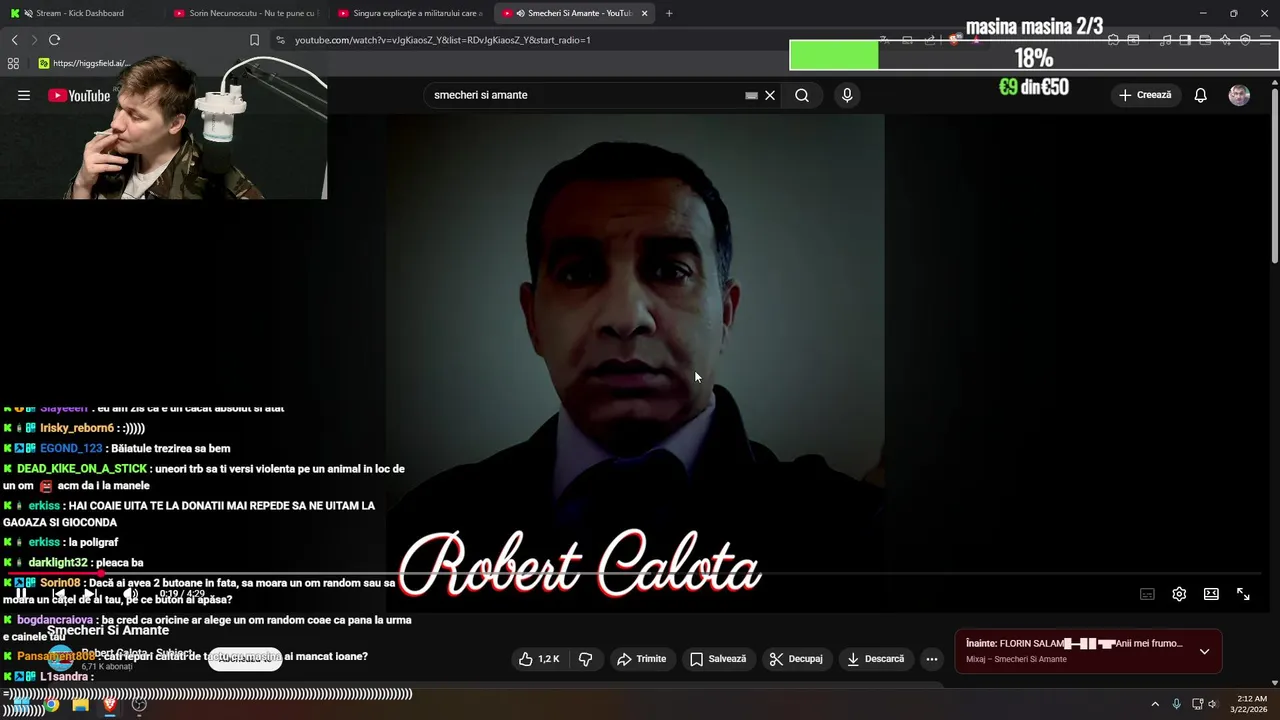Dislike the video
This screenshot has height=720, width=1280.
[585, 659]
